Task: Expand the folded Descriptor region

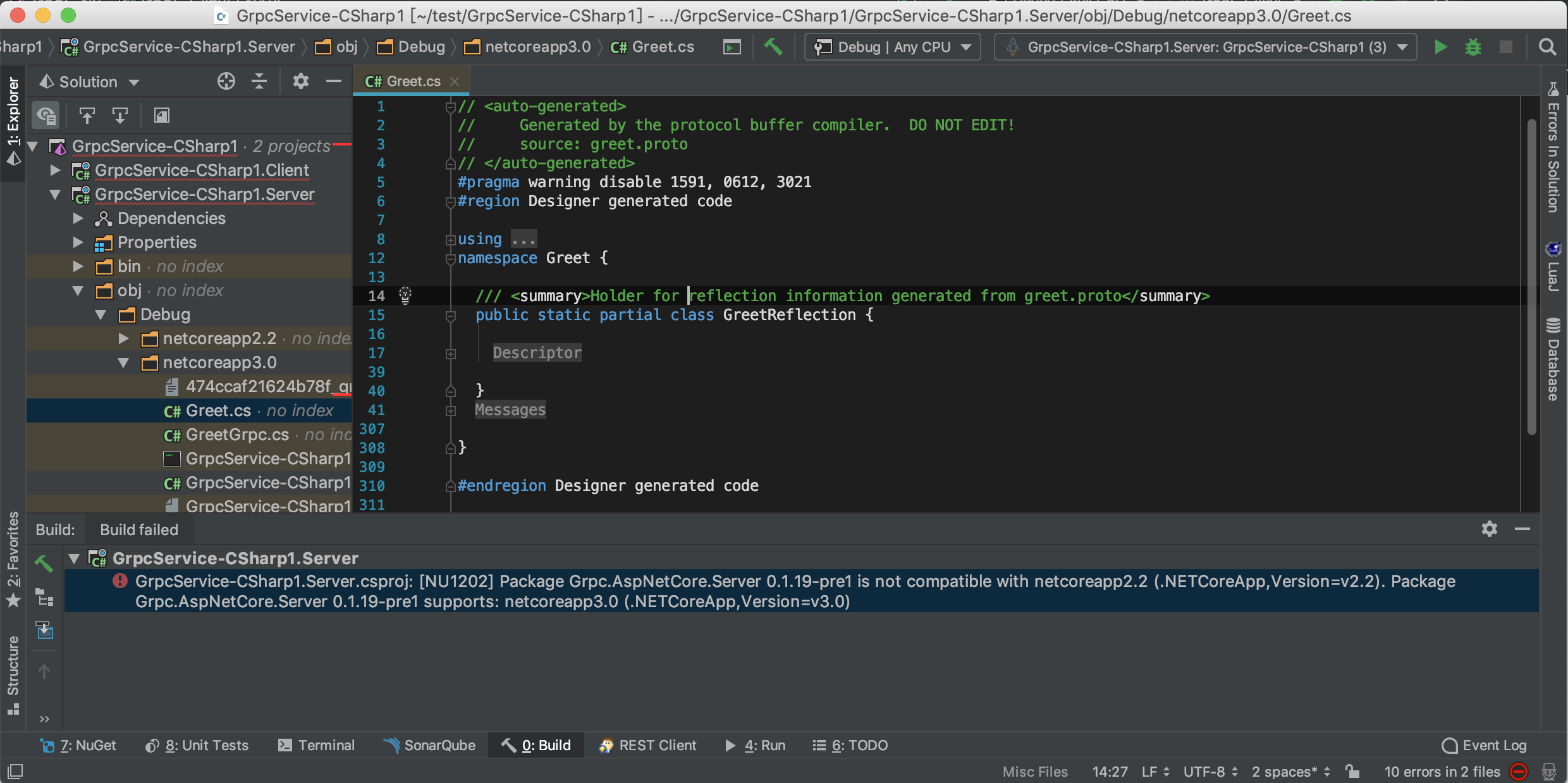Action: click(x=451, y=354)
